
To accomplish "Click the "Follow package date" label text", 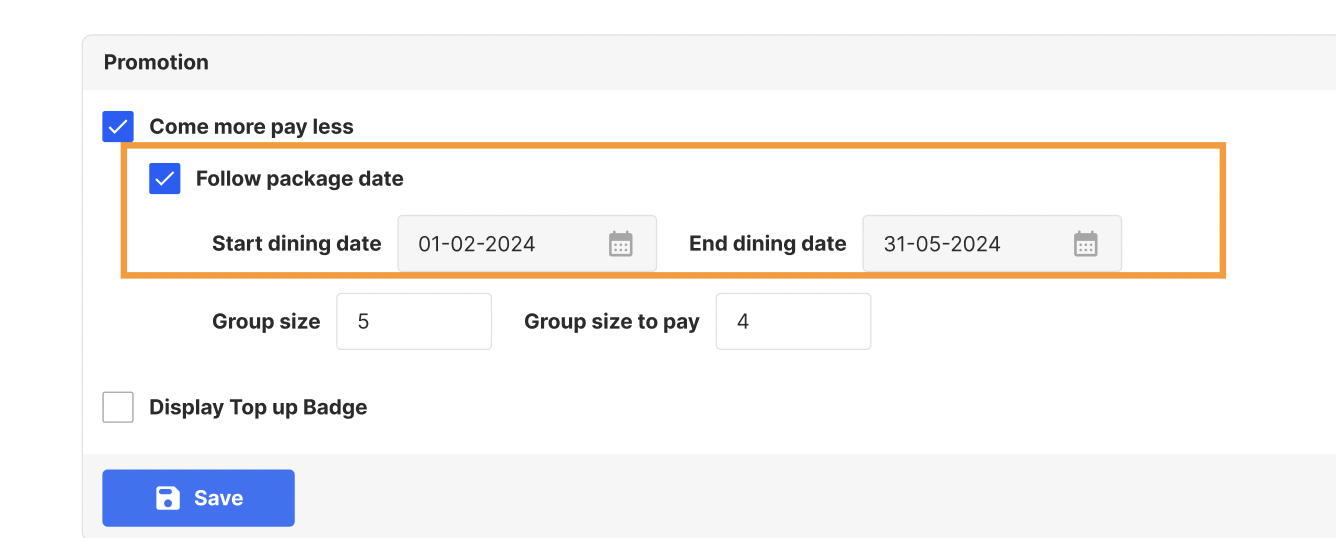I will (300, 179).
